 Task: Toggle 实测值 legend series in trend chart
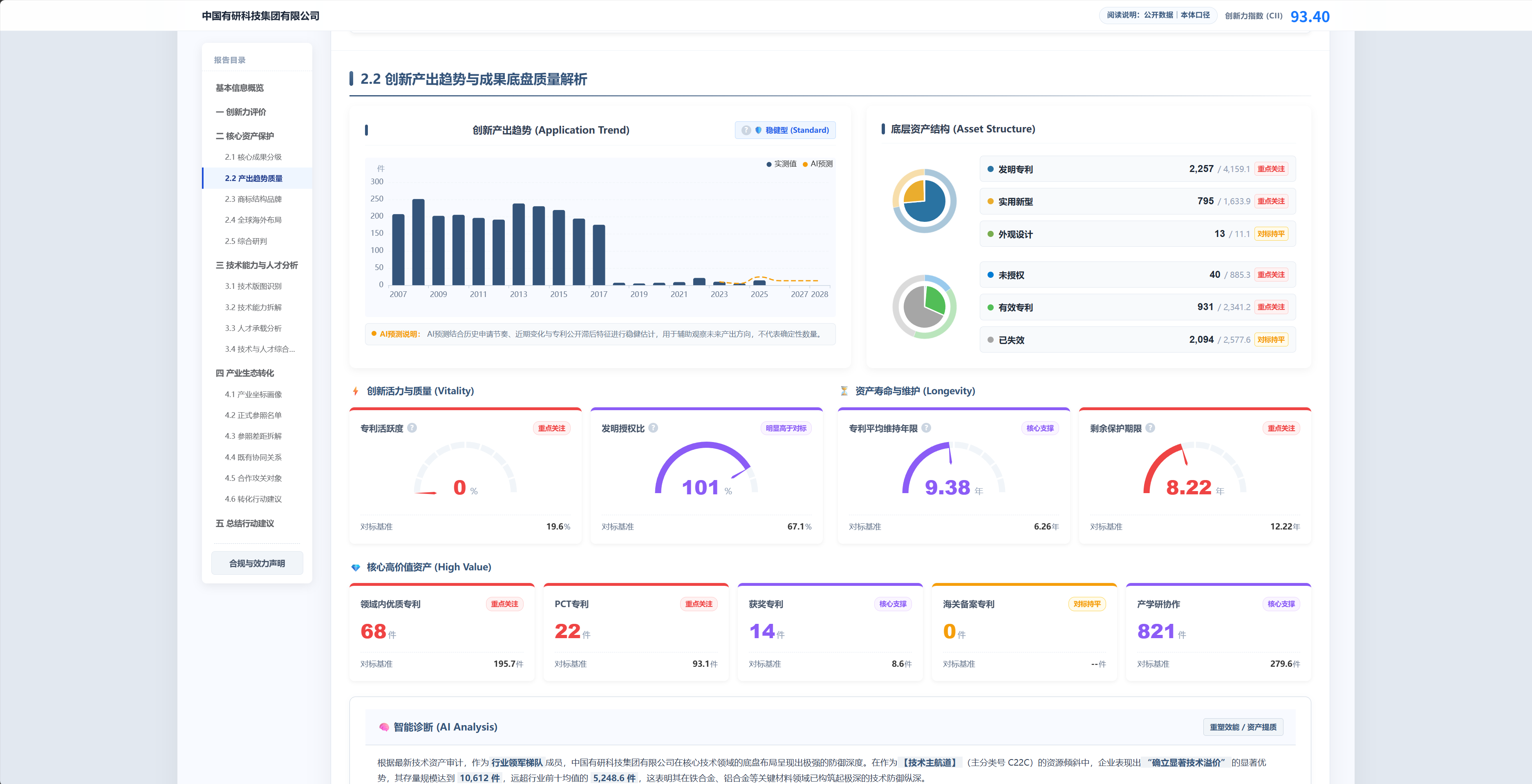(x=781, y=164)
